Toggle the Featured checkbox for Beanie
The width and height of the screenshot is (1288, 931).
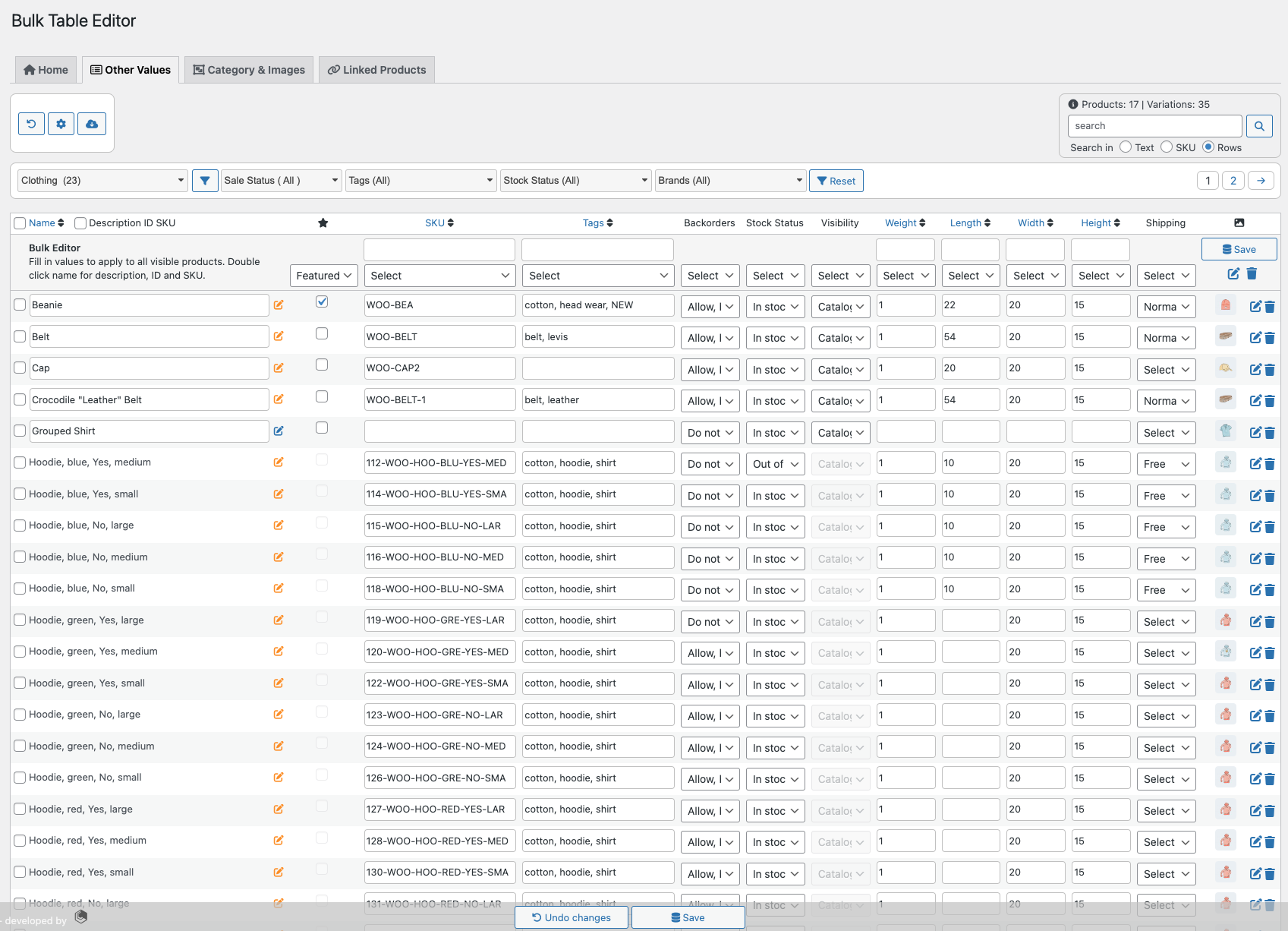(x=322, y=301)
